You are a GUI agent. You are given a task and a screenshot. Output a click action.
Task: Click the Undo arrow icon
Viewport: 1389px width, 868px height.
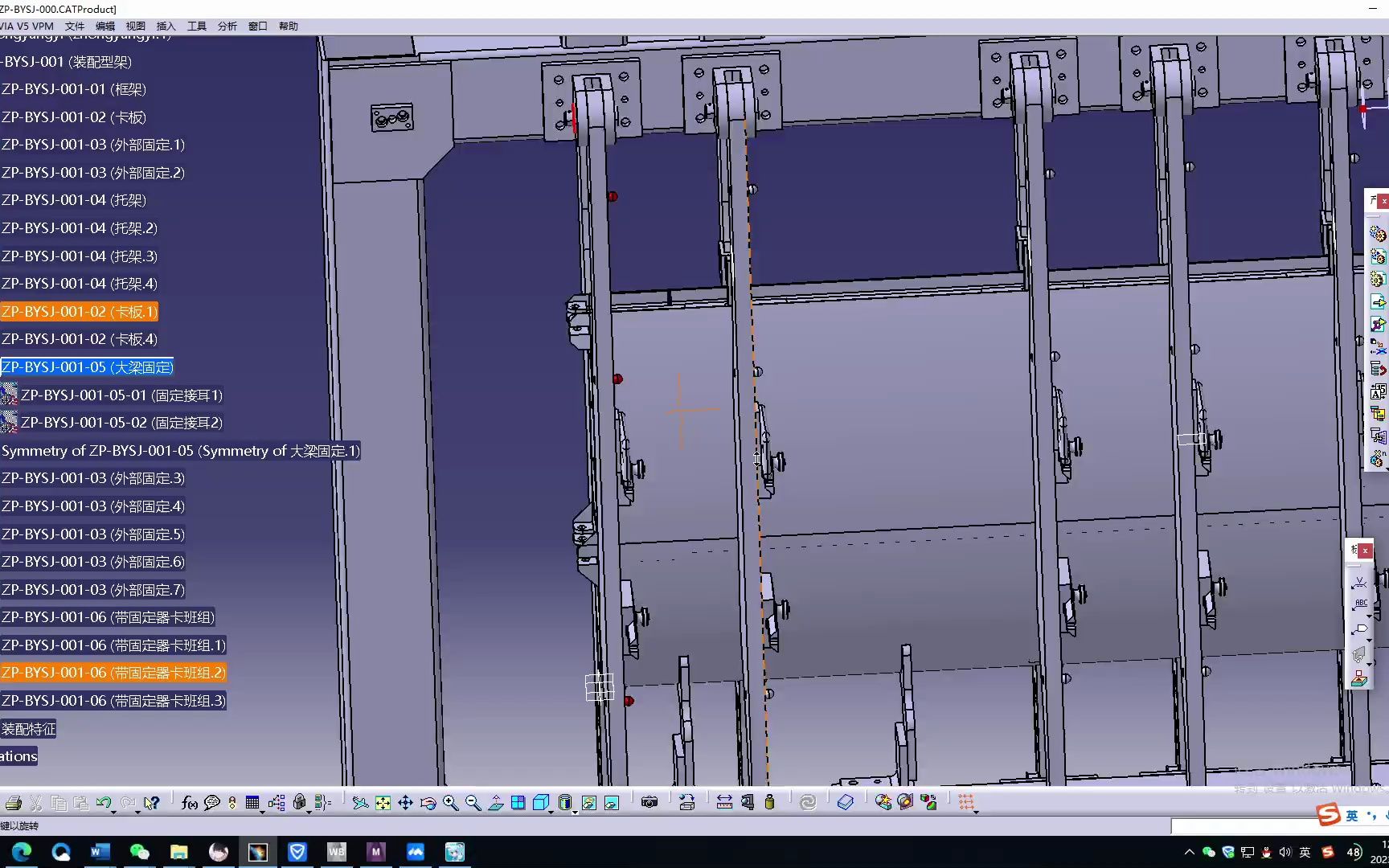coord(103,802)
